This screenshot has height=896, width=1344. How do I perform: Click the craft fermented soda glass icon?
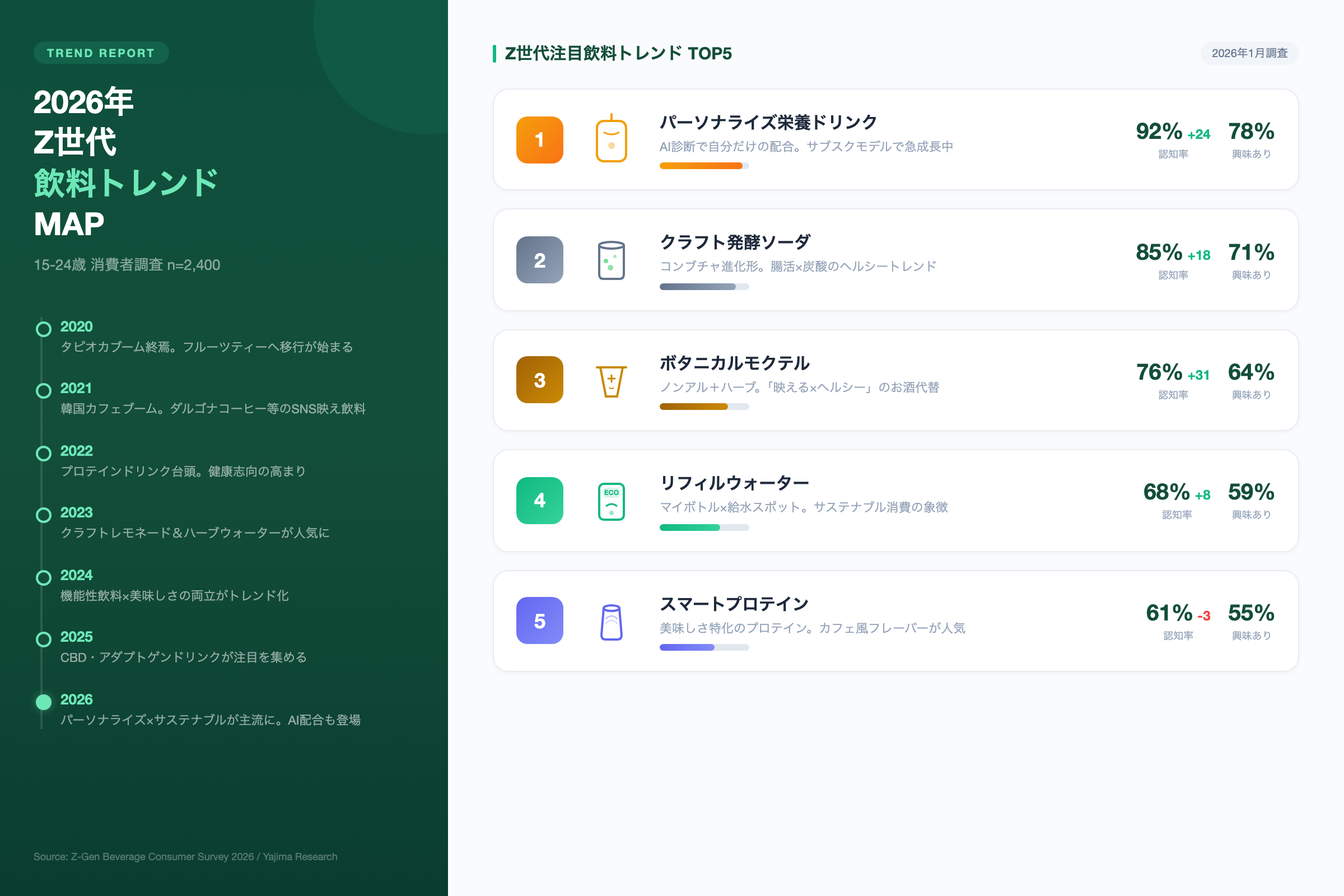(611, 260)
